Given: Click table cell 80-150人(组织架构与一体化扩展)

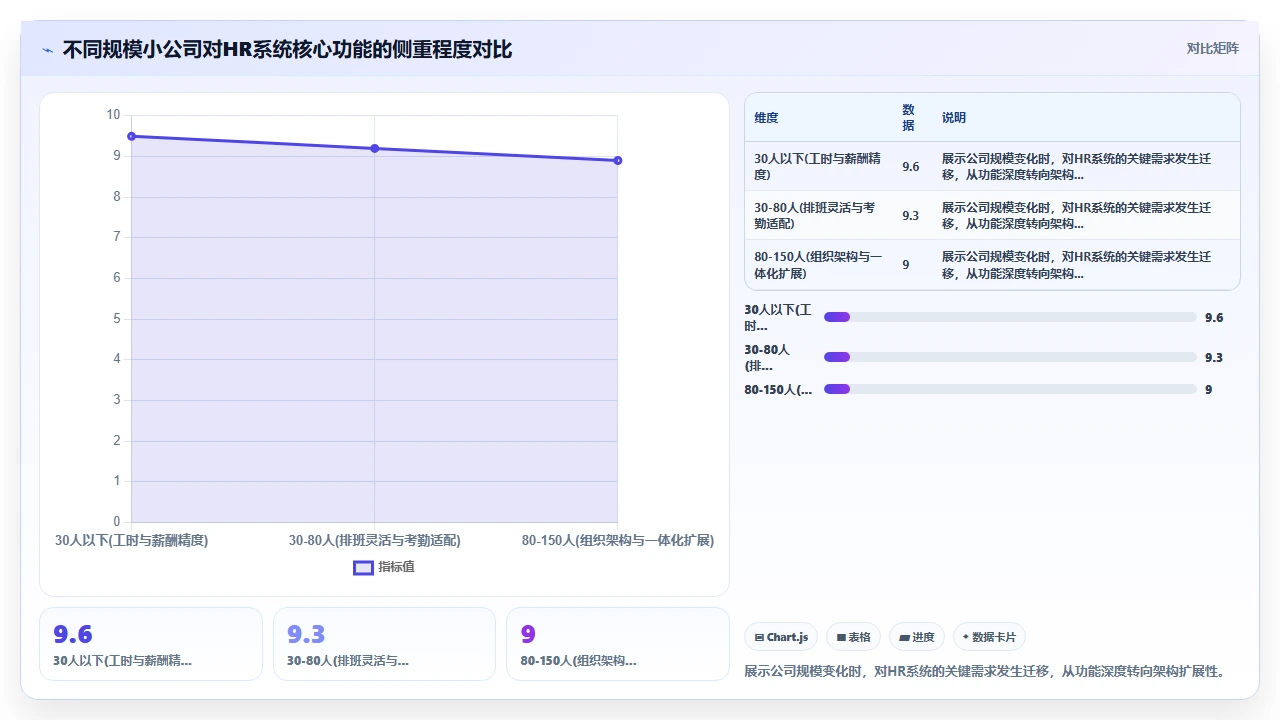Looking at the screenshot, I should pos(818,265).
